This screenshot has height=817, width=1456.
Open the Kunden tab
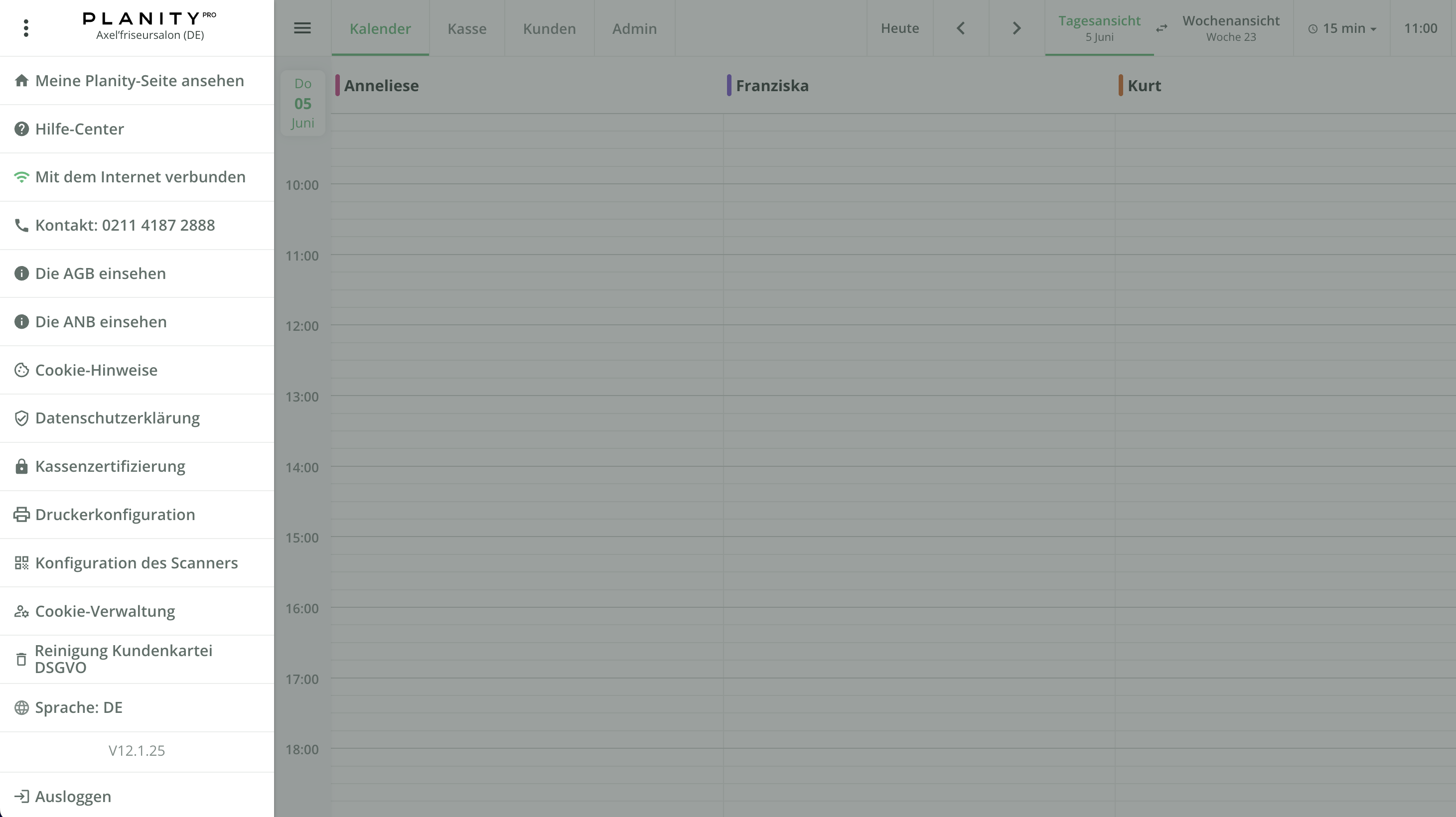(x=549, y=28)
